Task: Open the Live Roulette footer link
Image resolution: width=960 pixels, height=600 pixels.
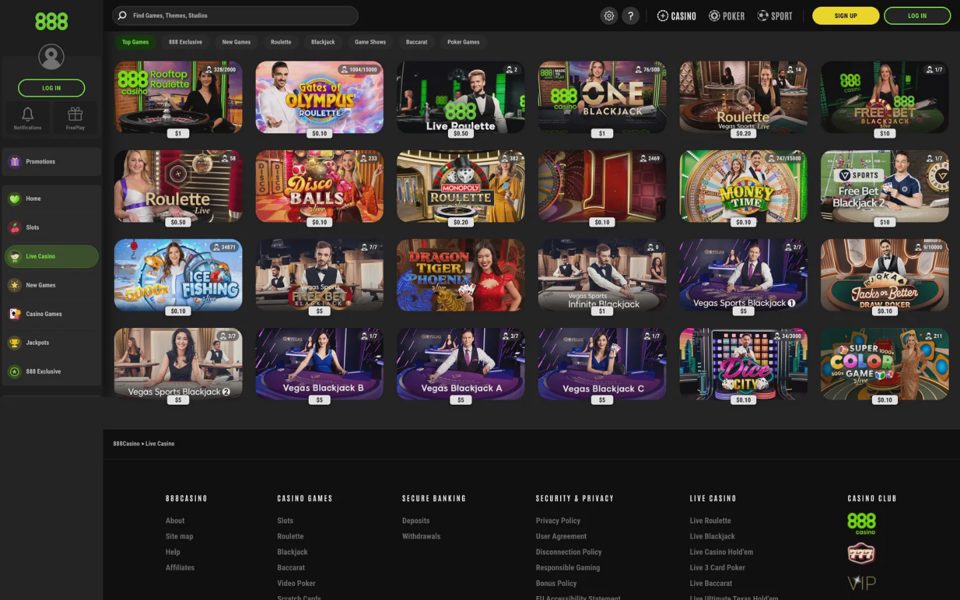Action: point(710,520)
